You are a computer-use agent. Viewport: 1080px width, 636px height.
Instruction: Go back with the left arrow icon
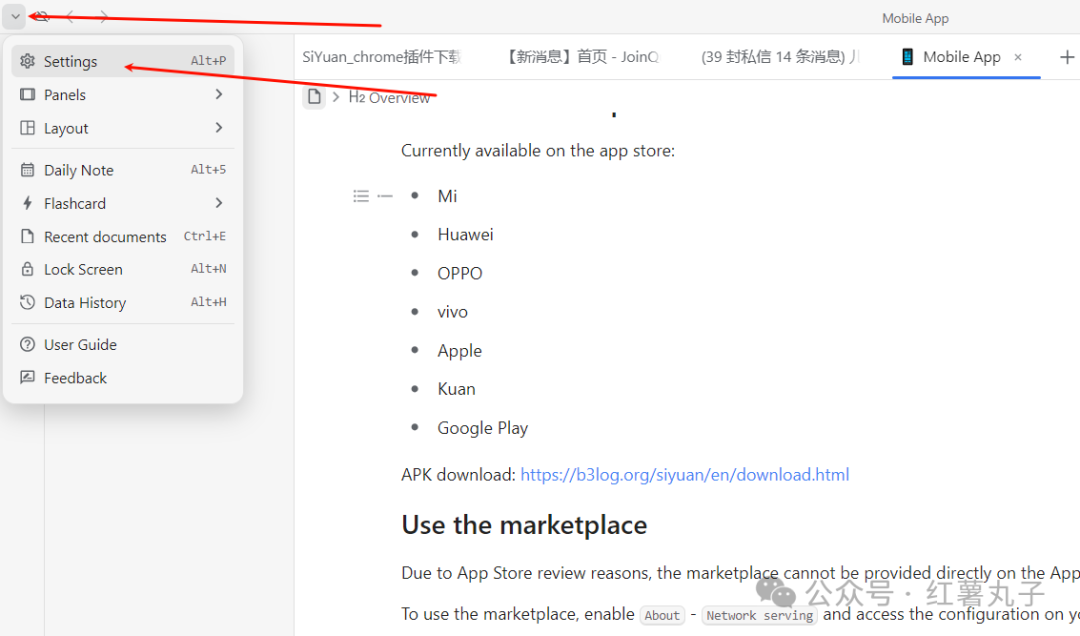click(71, 17)
